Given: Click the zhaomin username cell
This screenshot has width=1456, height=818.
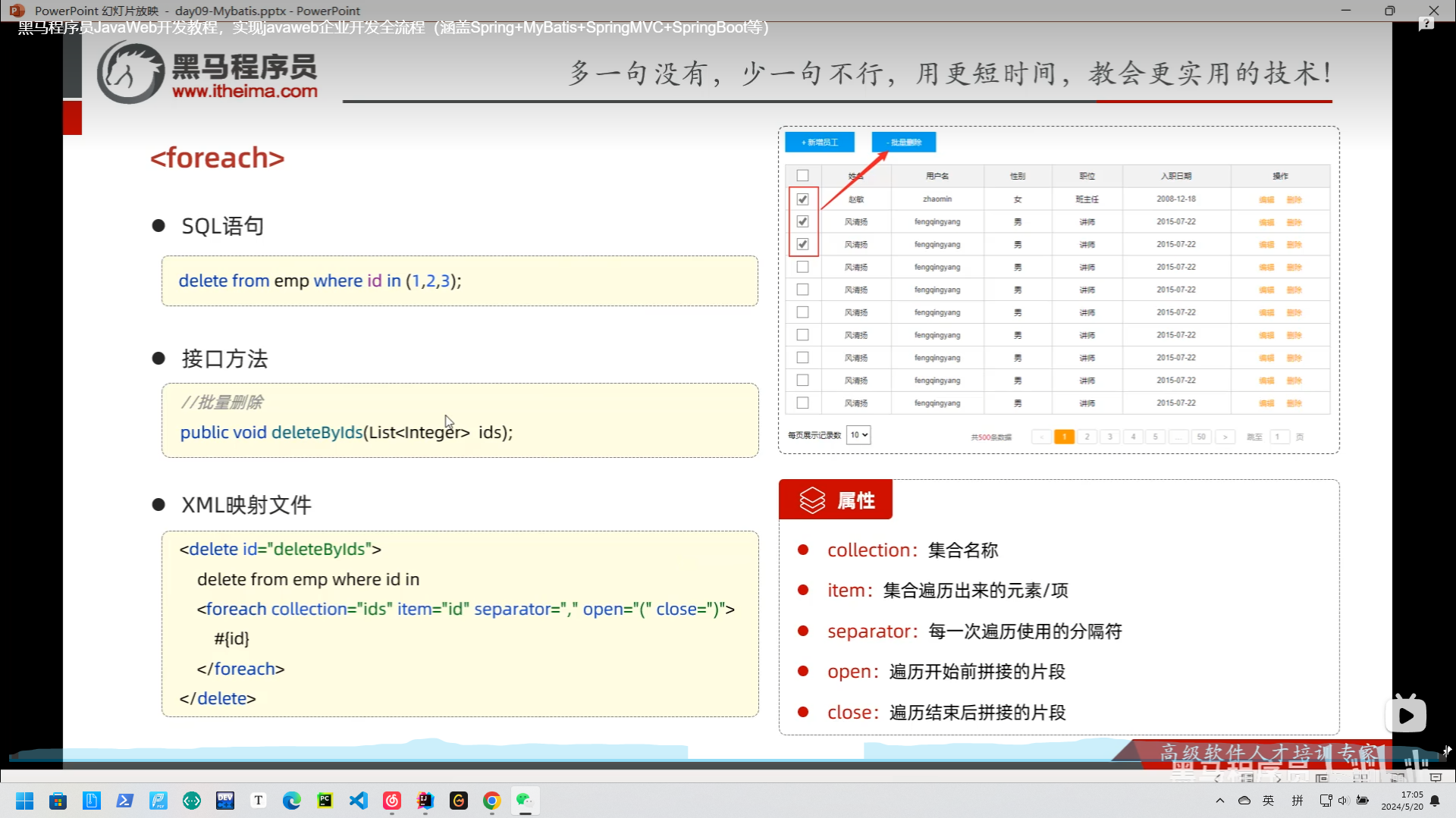Looking at the screenshot, I should click(937, 199).
